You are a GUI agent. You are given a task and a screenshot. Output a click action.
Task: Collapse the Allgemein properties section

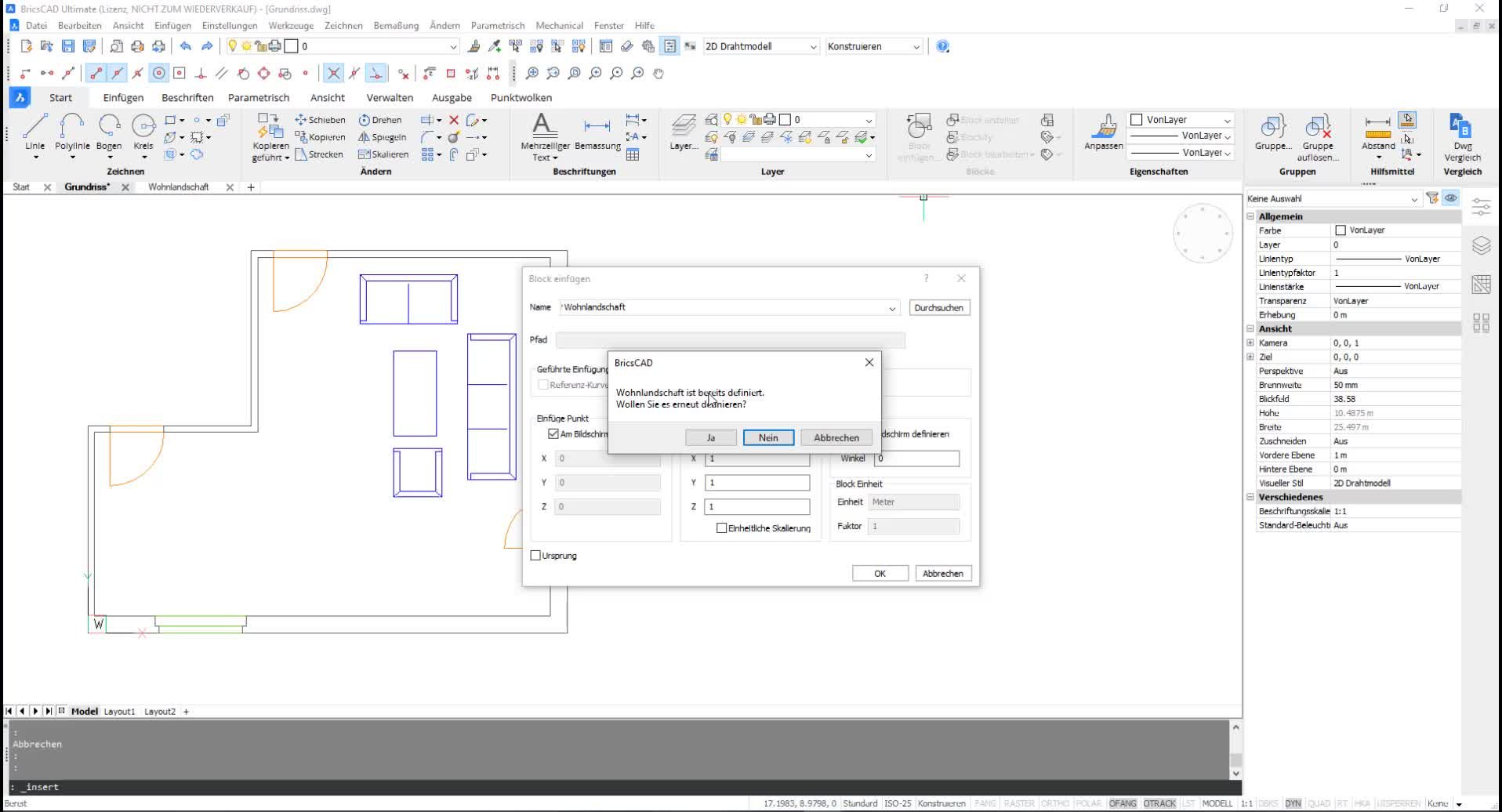(x=1250, y=216)
